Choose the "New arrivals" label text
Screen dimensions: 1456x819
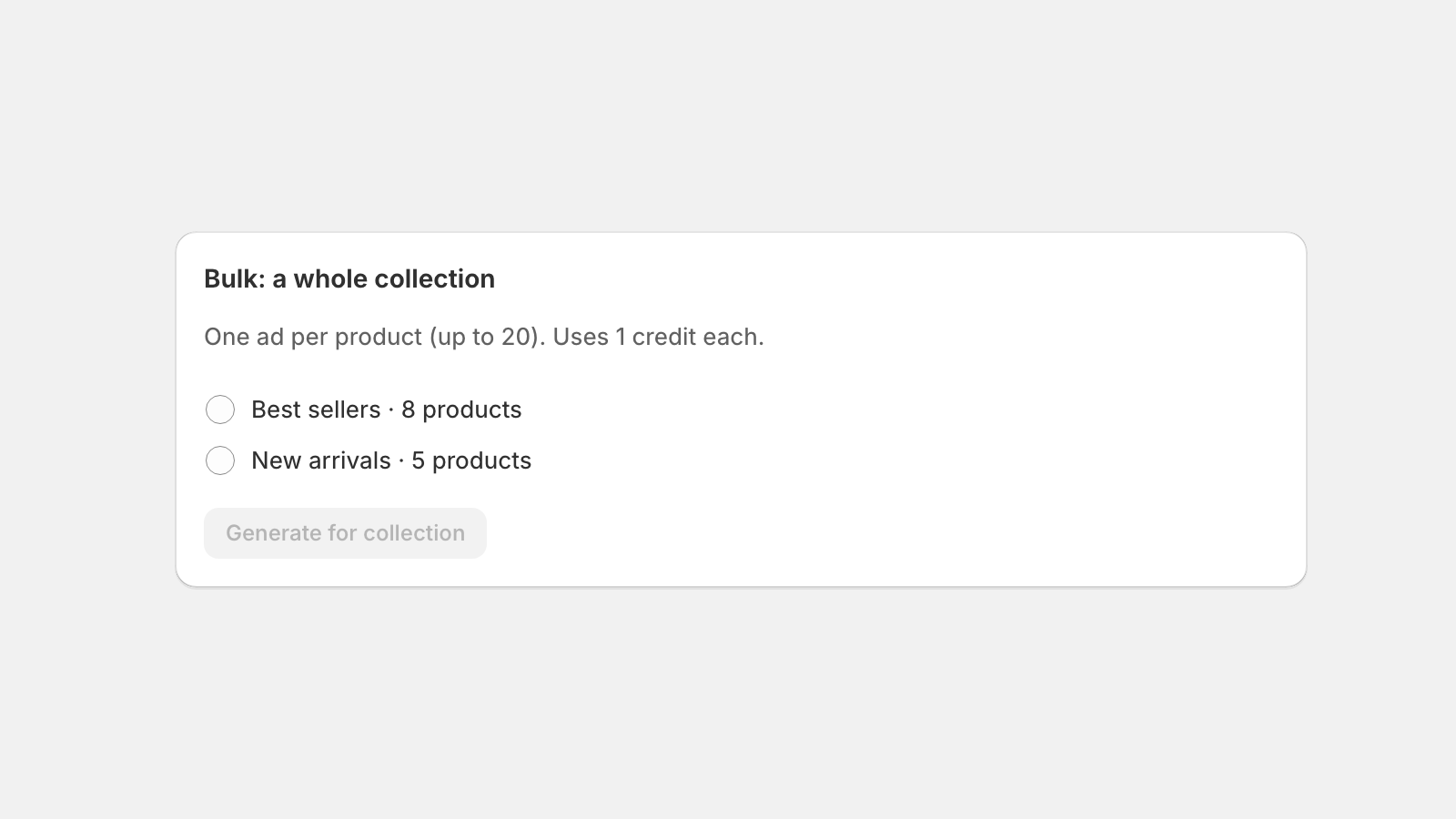click(321, 460)
